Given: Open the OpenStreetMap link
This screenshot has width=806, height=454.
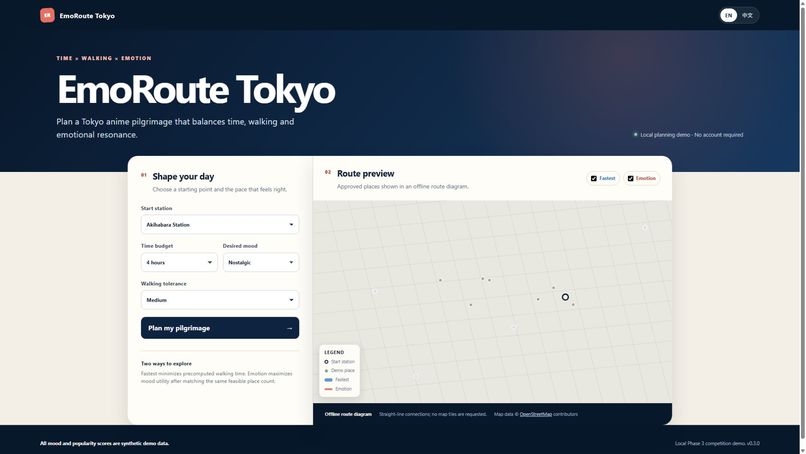Looking at the screenshot, I should click(x=536, y=414).
